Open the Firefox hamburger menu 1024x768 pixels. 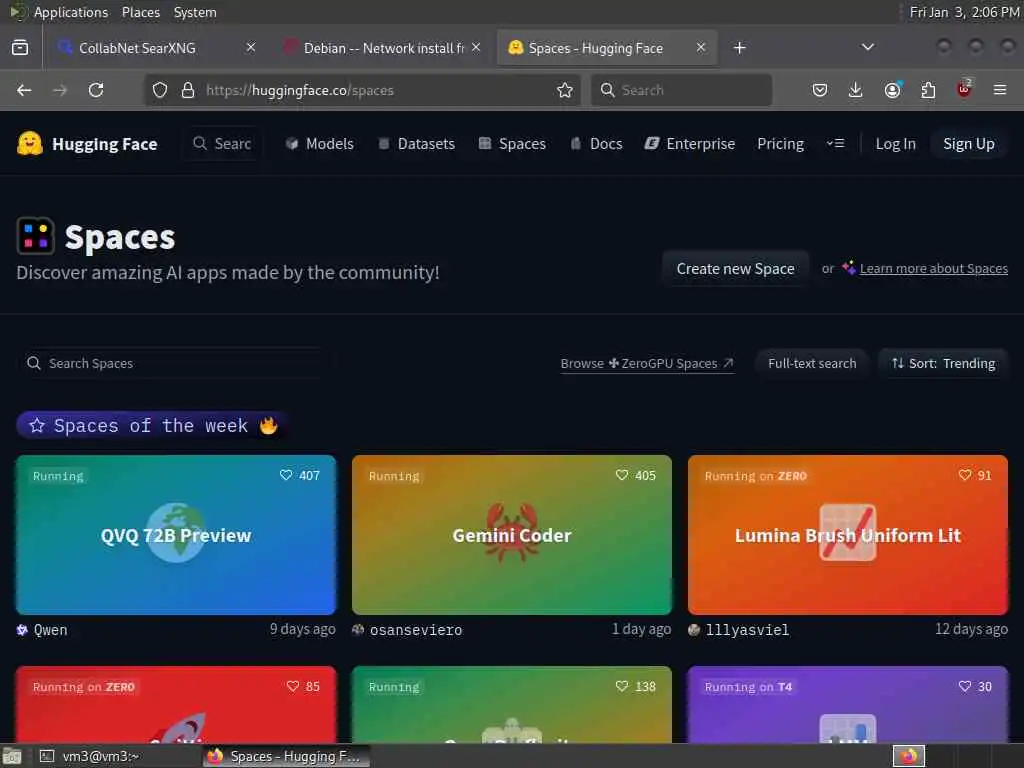click(x=1000, y=90)
